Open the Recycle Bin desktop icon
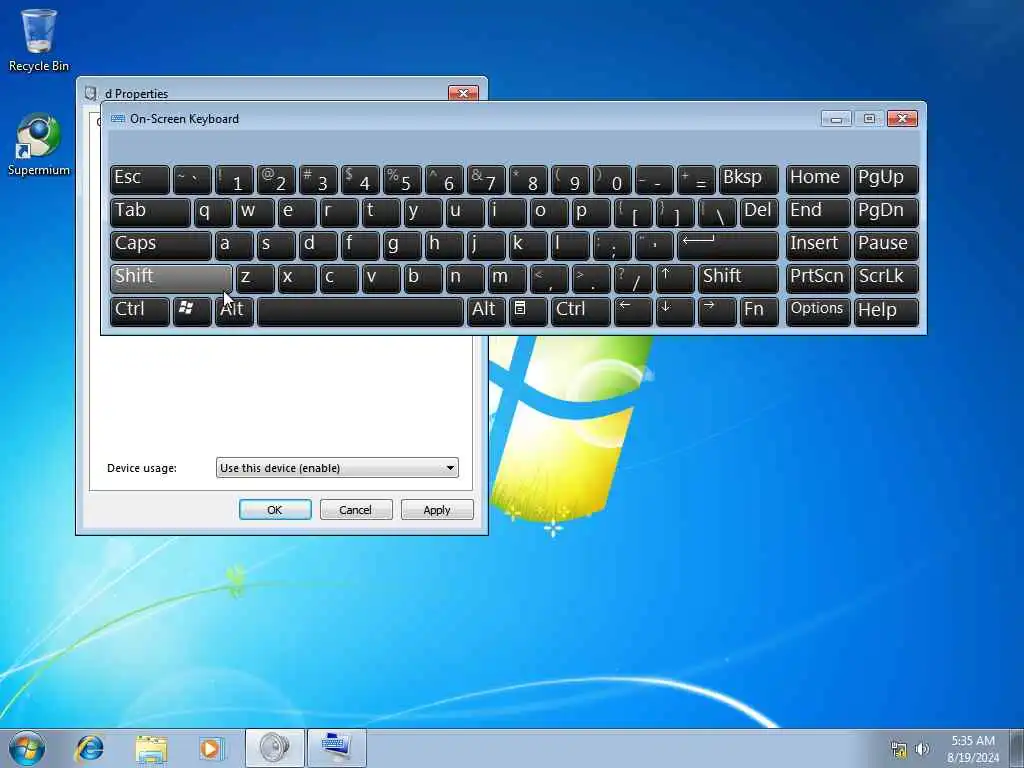 pyautogui.click(x=39, y=40)
